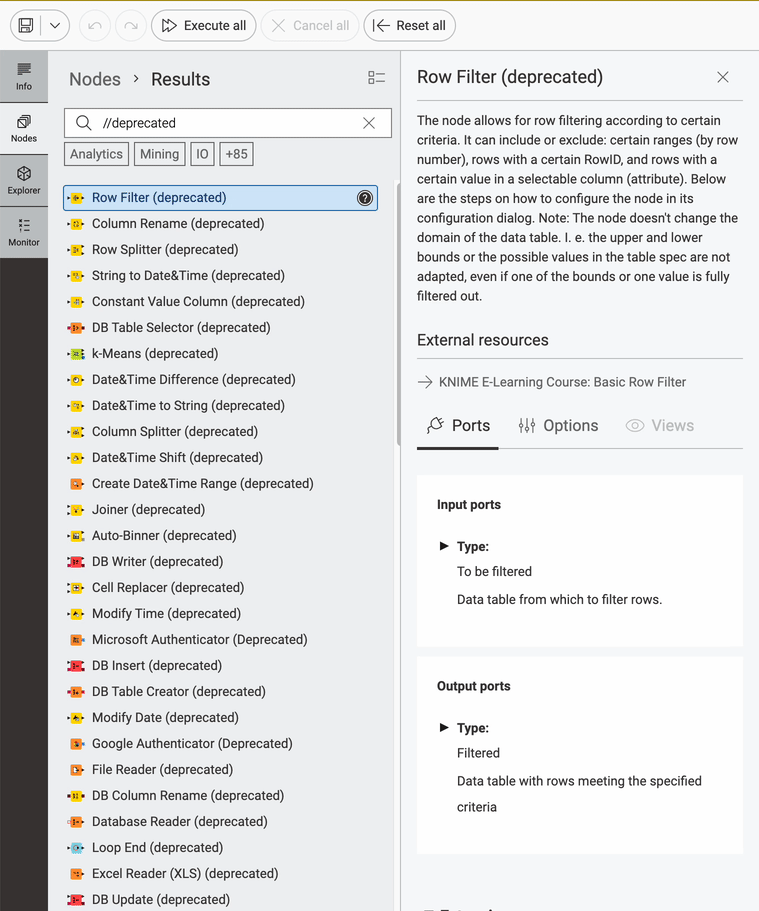Switch to the Options tab
The image size is (759, 911).
pyautogui.click(x=557, y=426)
